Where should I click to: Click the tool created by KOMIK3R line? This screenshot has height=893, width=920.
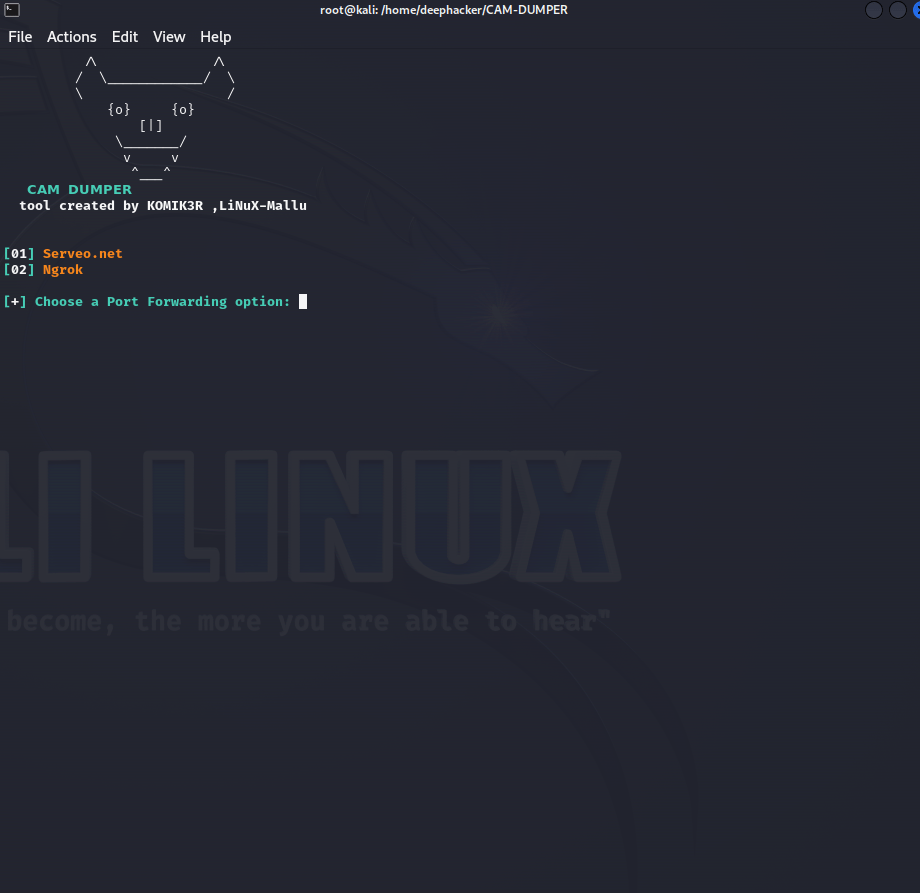[x=163, y=206]
